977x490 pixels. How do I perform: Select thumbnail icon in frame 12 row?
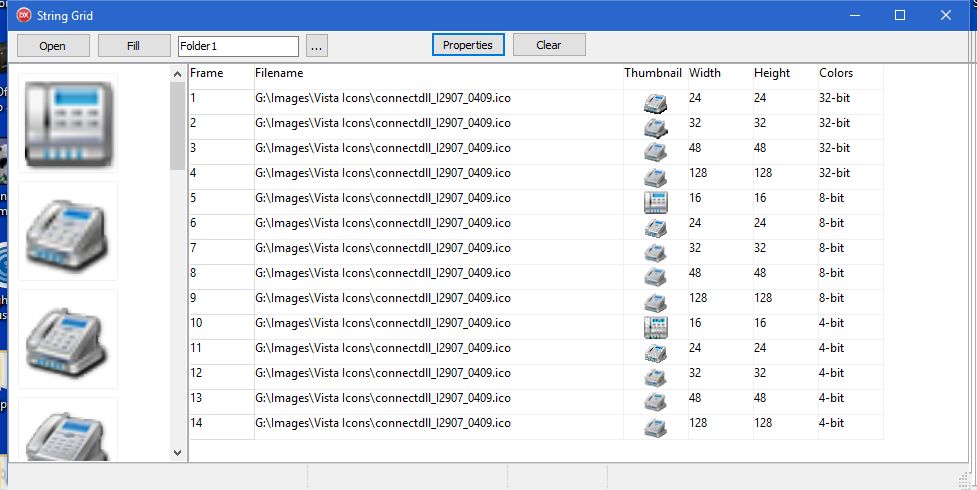[x=655, y=377]
